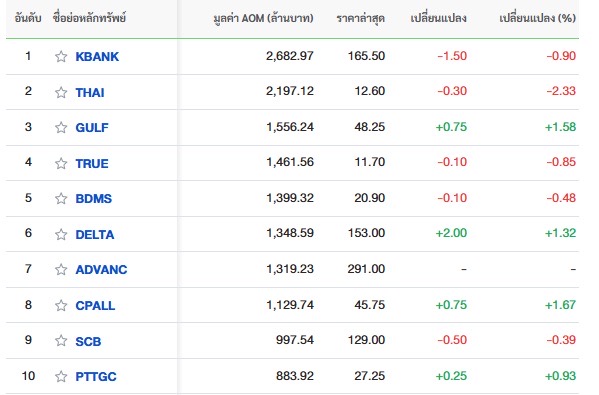View details for DELTA symbol
This screenshot has width=599, height=395.
pos(95,234)
